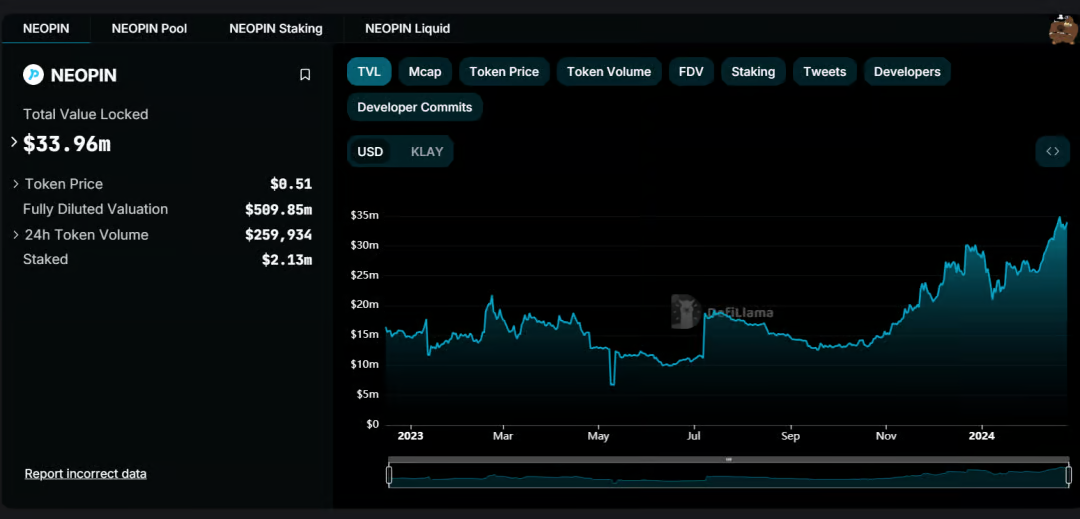Switch chart denomination to KLAY
Screen dimensions: 1080x519
[x=426, y=152]
